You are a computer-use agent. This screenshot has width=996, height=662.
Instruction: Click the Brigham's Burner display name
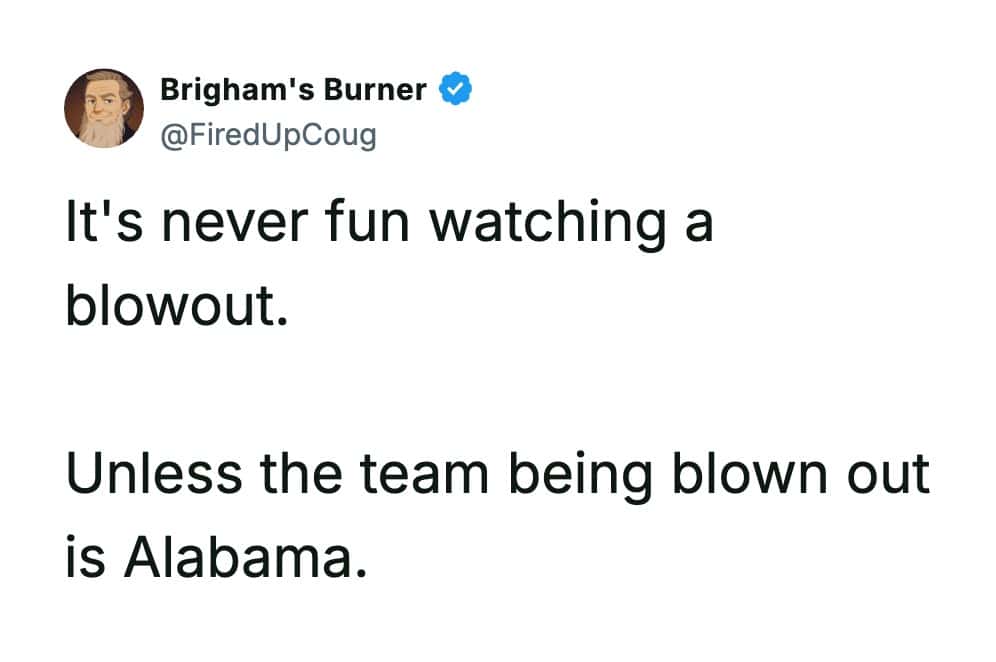point(293,90)
